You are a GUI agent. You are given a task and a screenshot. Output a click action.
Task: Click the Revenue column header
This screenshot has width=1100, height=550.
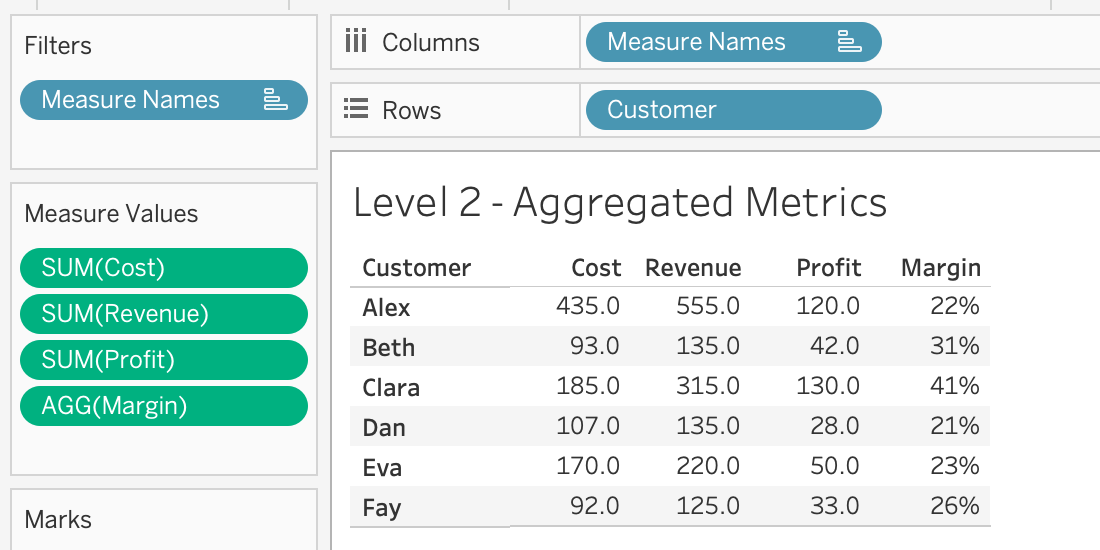(x=693, y=268)
